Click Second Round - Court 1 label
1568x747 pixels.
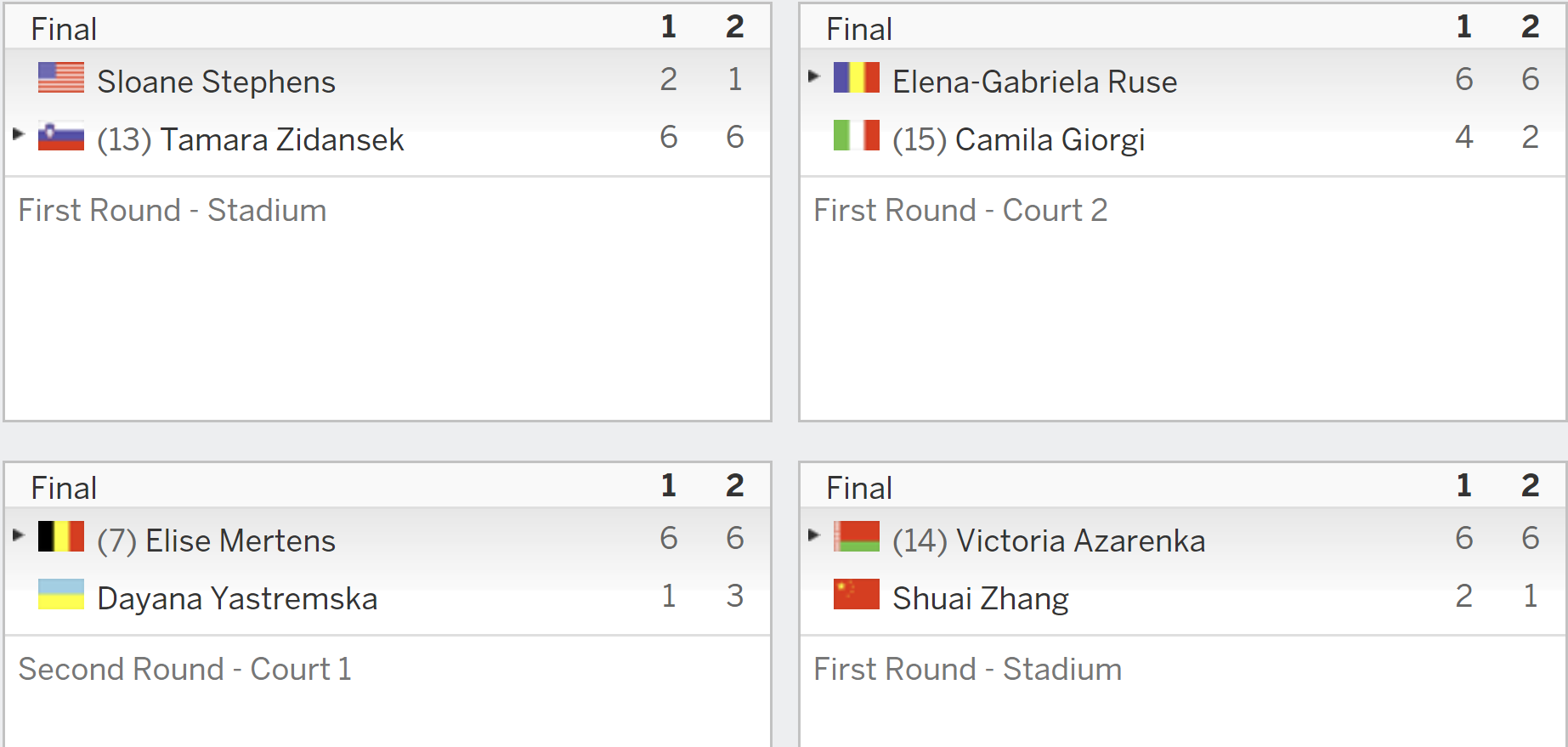tap(184, 669)
